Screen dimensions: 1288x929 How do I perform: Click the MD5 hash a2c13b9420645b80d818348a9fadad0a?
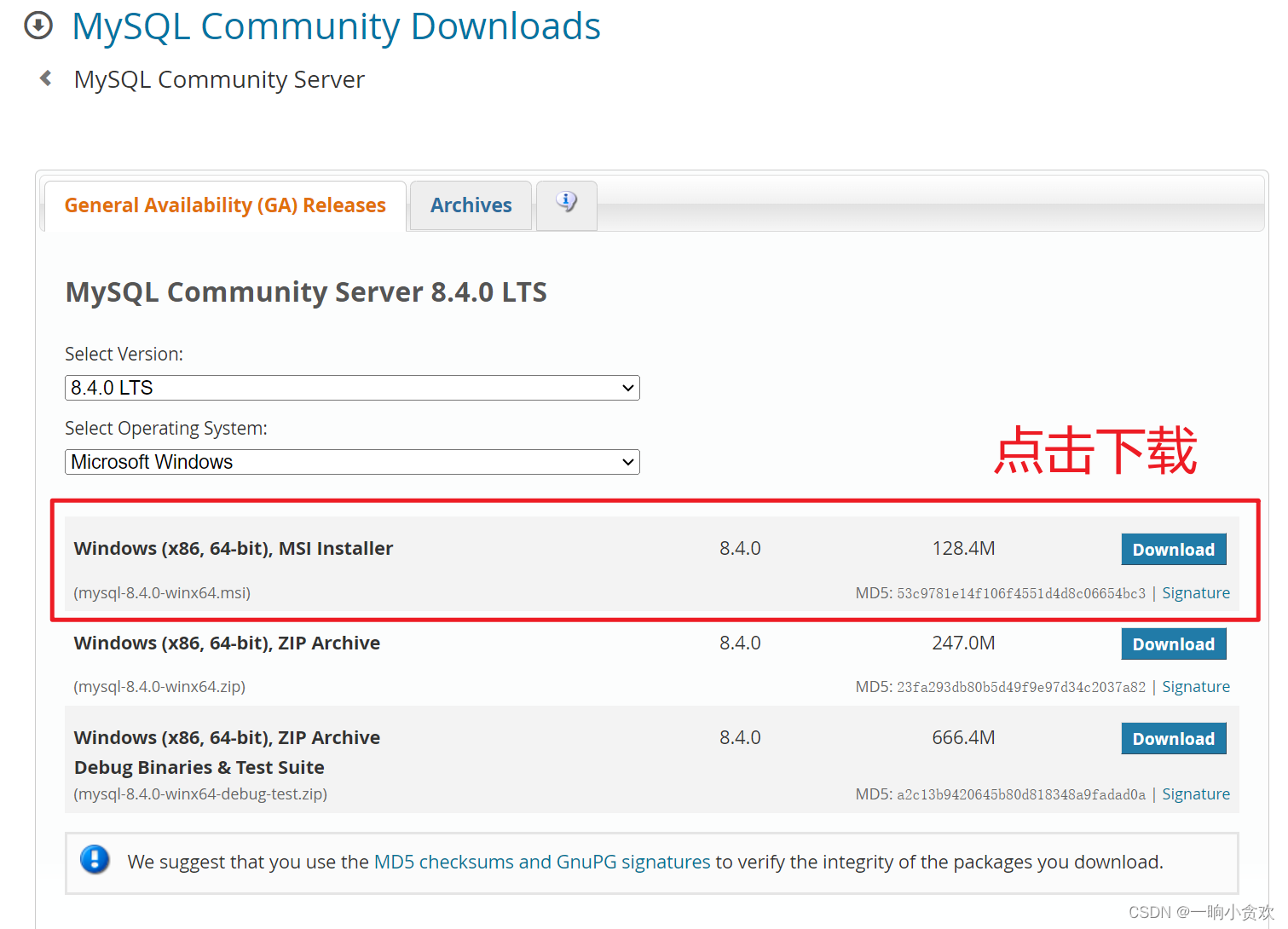(x=1021, y=794)
